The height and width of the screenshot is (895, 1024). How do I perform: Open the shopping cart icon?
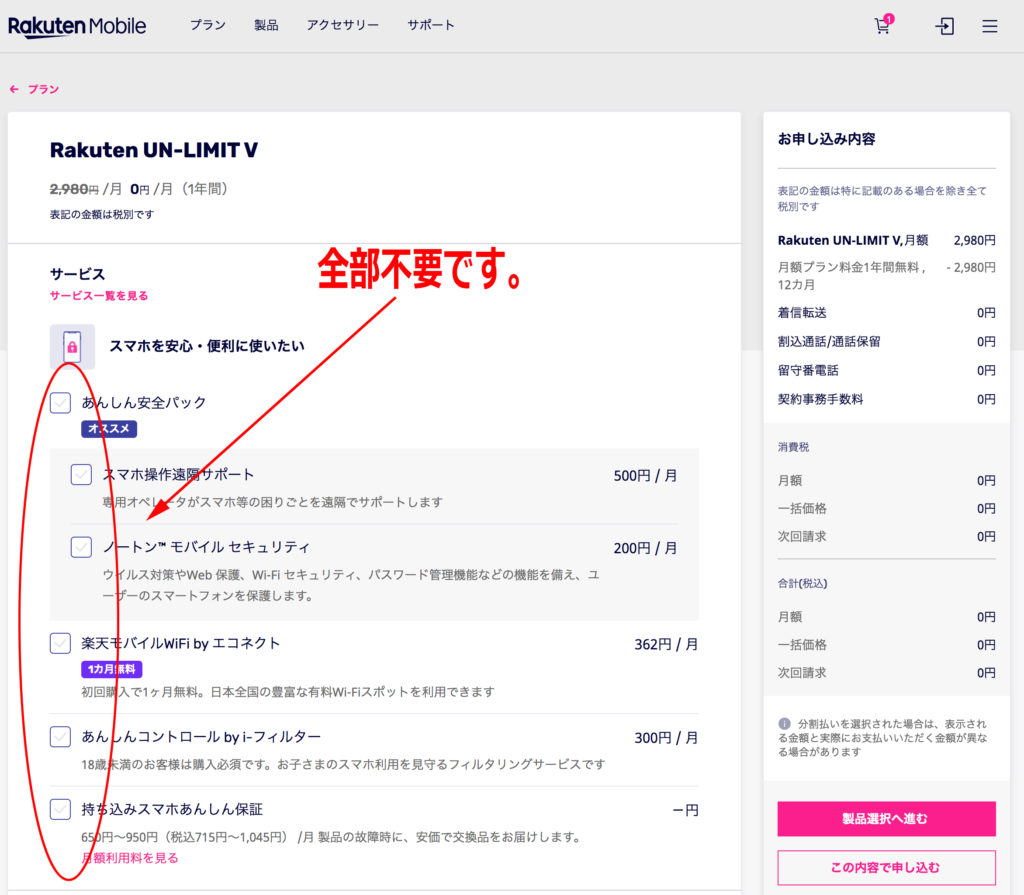pos(882,27)
